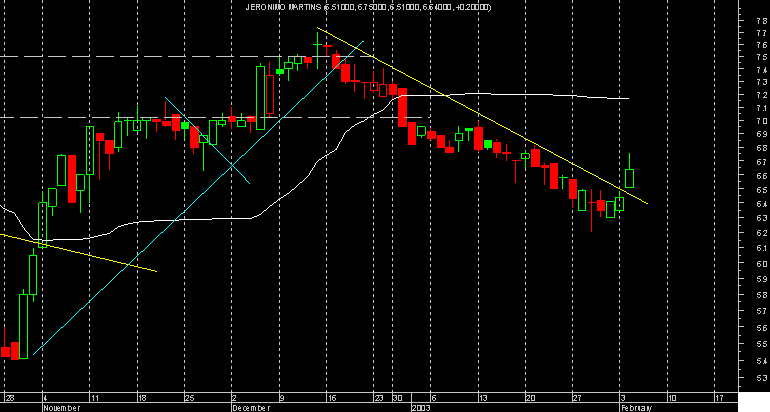The height and width of the screenshot is (412, 770).
Task: Select the 16 date label
Action: [x=332, y=397]
